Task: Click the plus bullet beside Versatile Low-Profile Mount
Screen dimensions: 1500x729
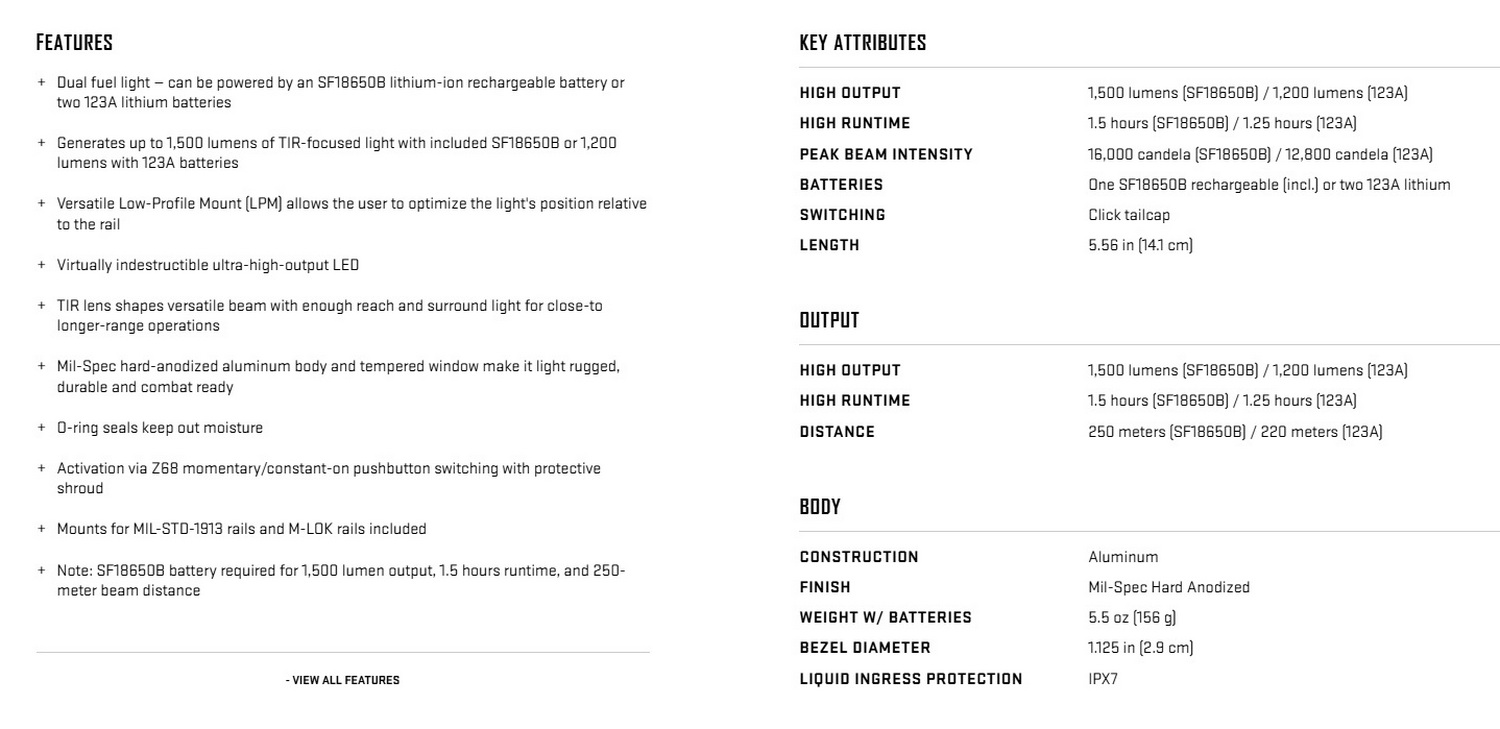Action: (x=42, y=204)
